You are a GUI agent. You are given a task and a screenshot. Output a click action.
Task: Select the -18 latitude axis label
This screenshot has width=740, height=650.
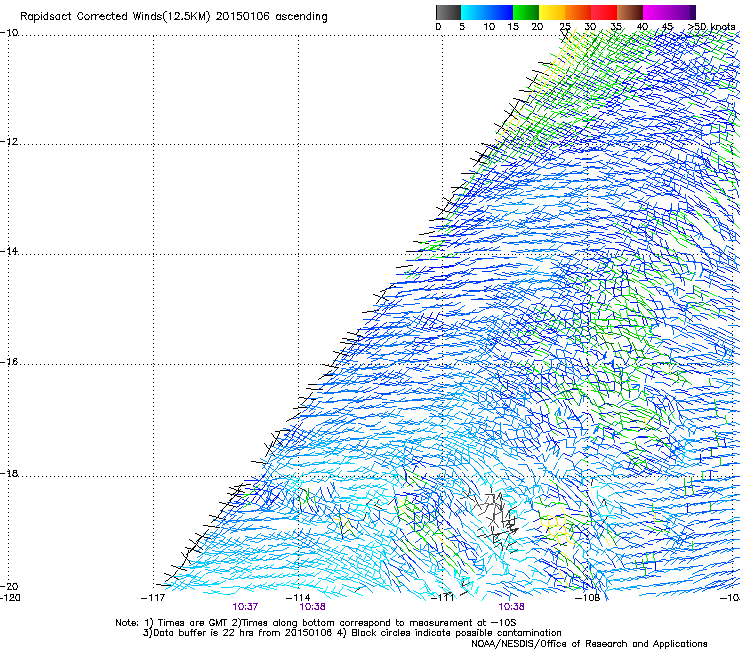pos(9,473)
